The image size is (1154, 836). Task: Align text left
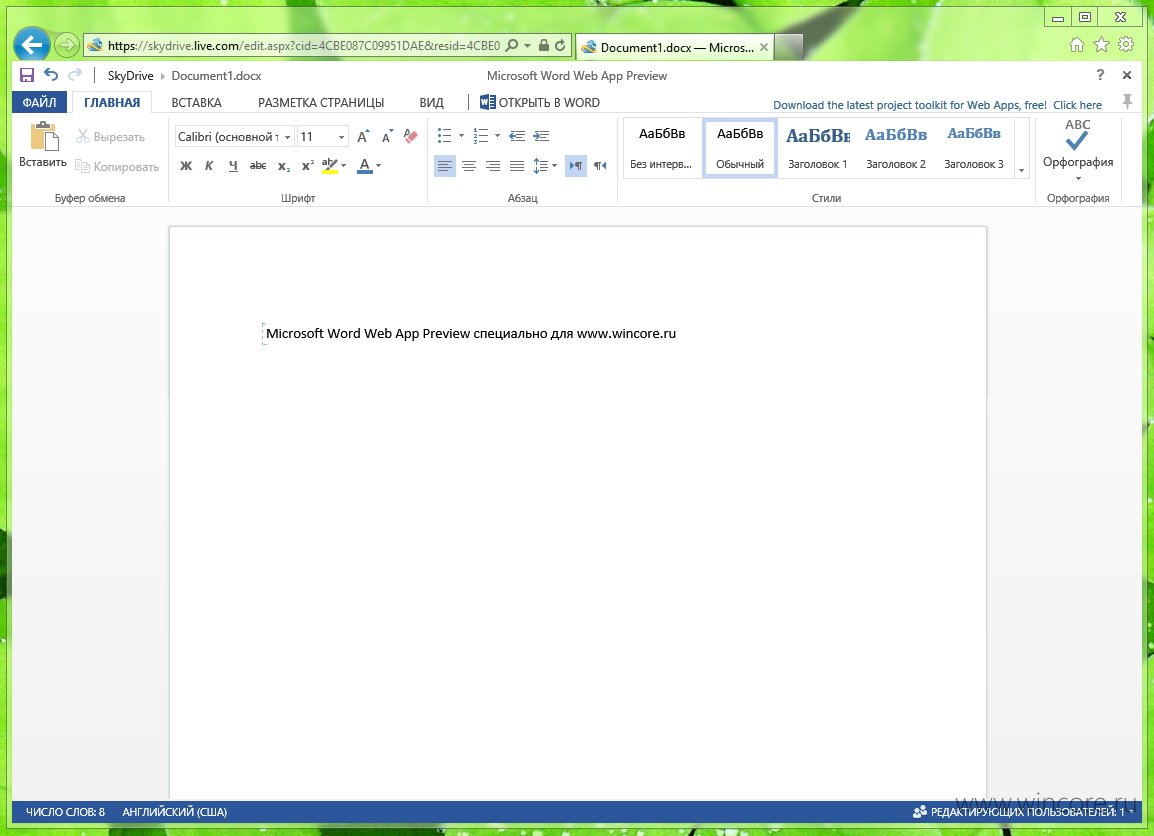click(445, 166)
